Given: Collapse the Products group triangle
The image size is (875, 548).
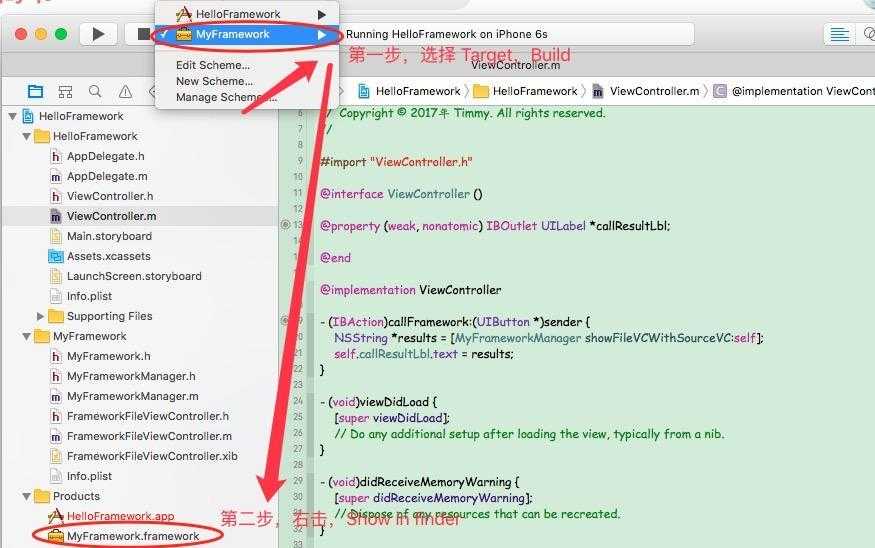Looking at the screenshot, I should point(26,496).
